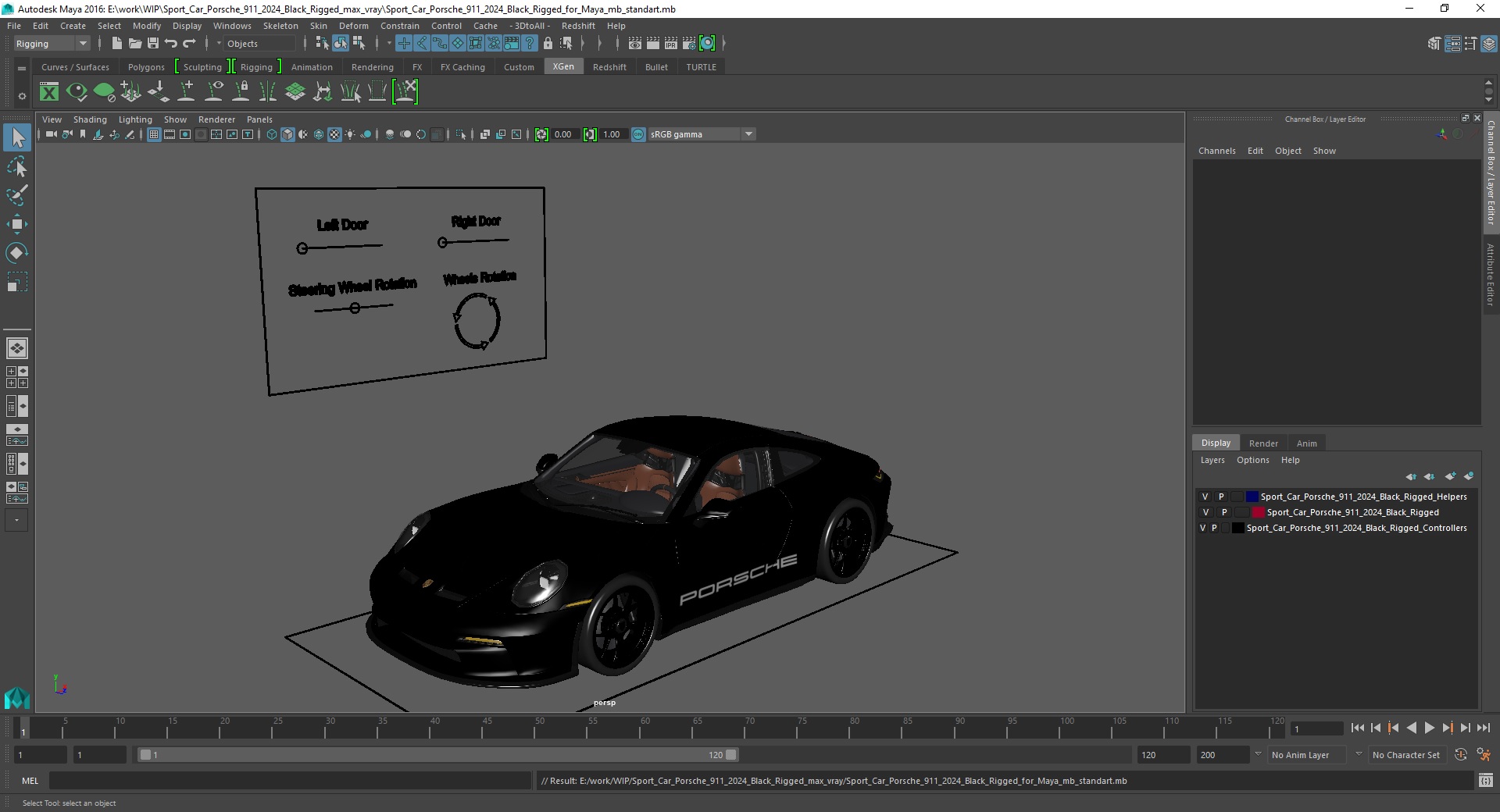Click the green stacked layers XGen shelf icon

pos(295,92)
